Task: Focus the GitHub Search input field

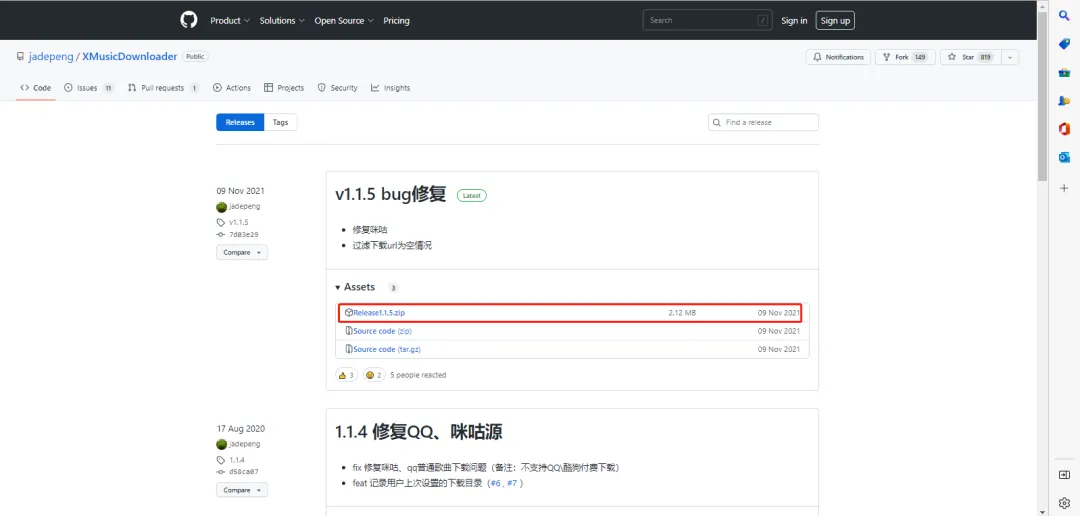Action: coord(707,20)
